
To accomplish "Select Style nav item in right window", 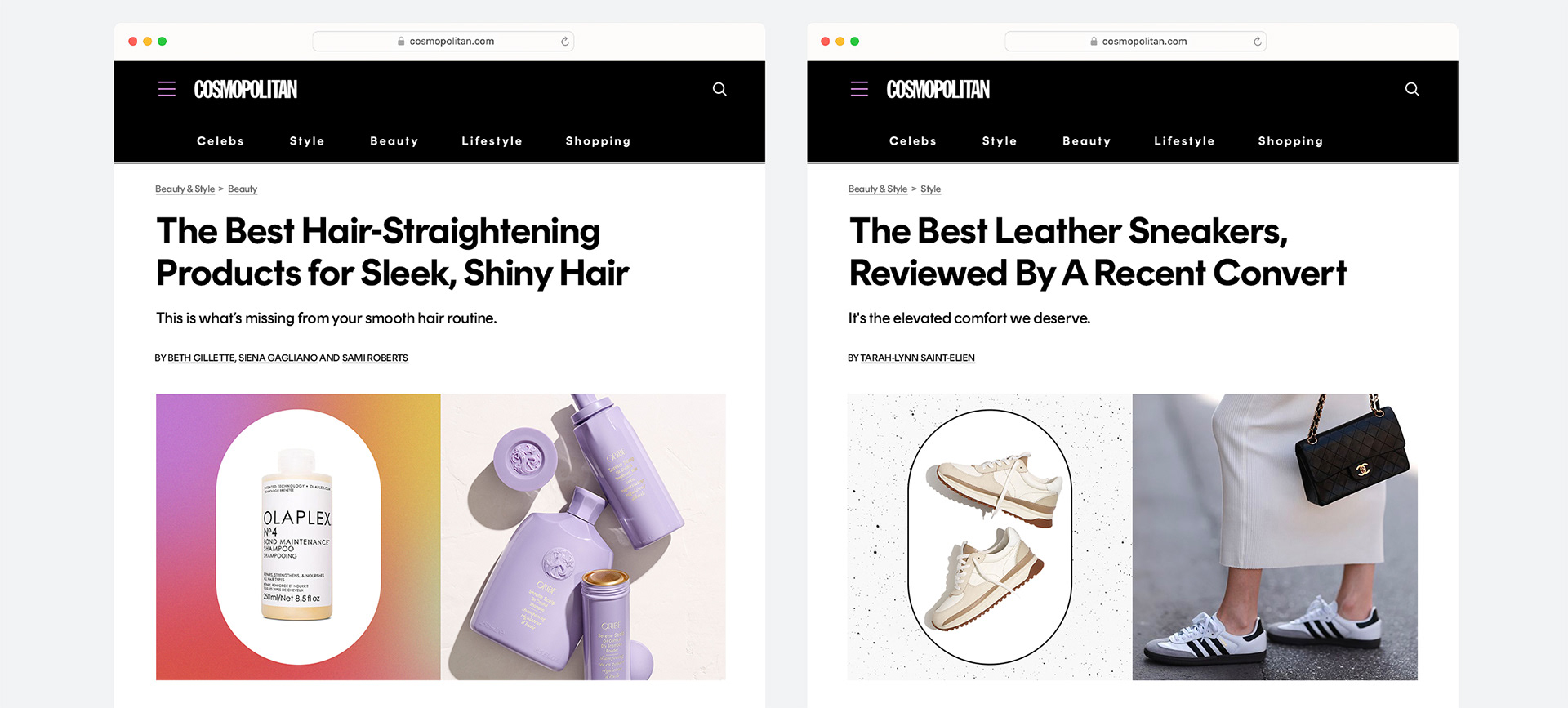I will point(1000,141).
